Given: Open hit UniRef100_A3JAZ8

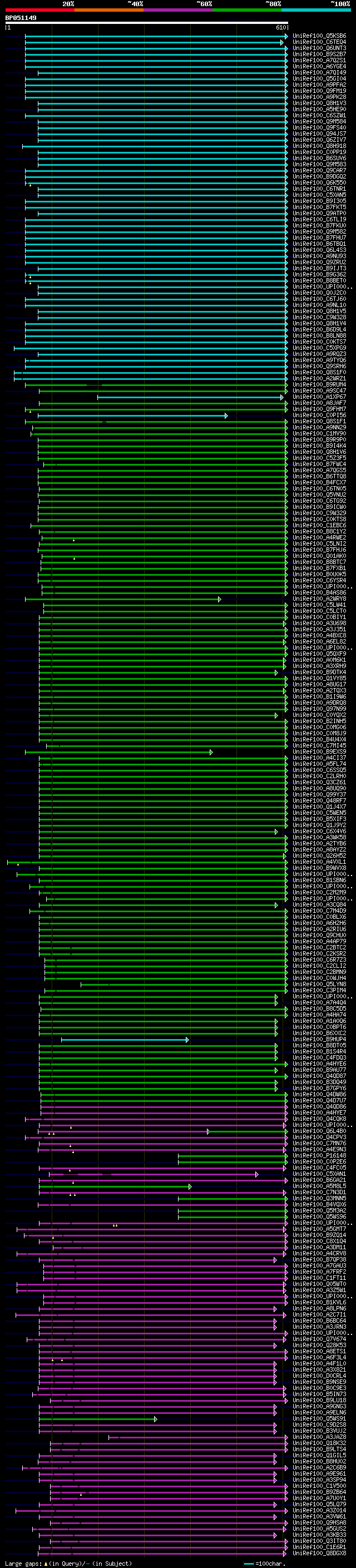Looking at the screenshot, I should click(x=319, y=1437).
